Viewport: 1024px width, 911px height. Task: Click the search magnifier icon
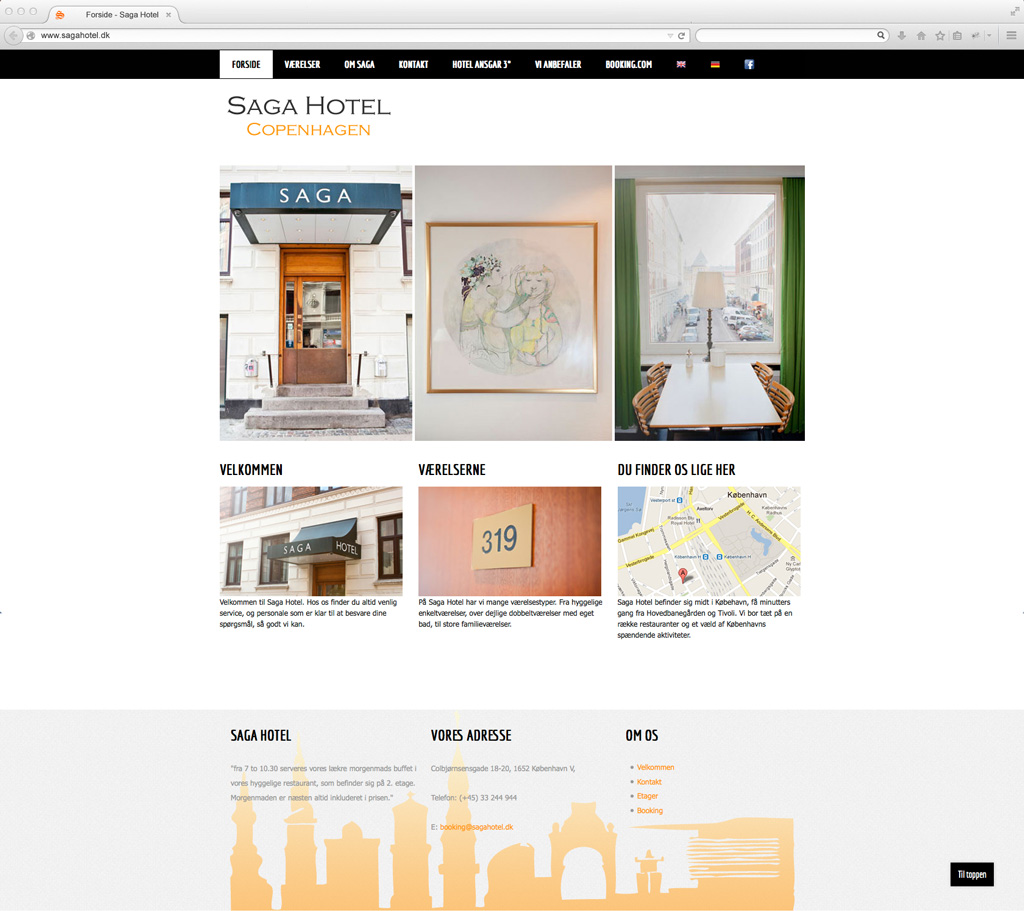(x=880, y=35)
